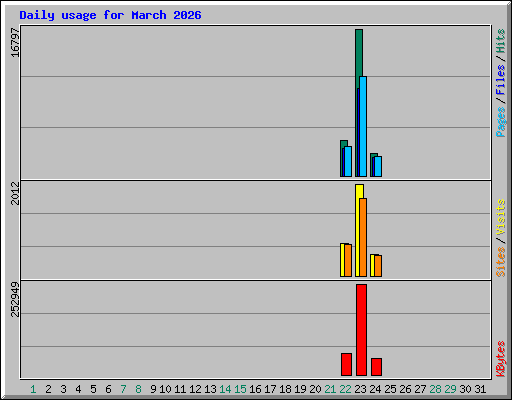Select the orange Sites bar for day 23
The image size is (512, 400).
[363, 237]
